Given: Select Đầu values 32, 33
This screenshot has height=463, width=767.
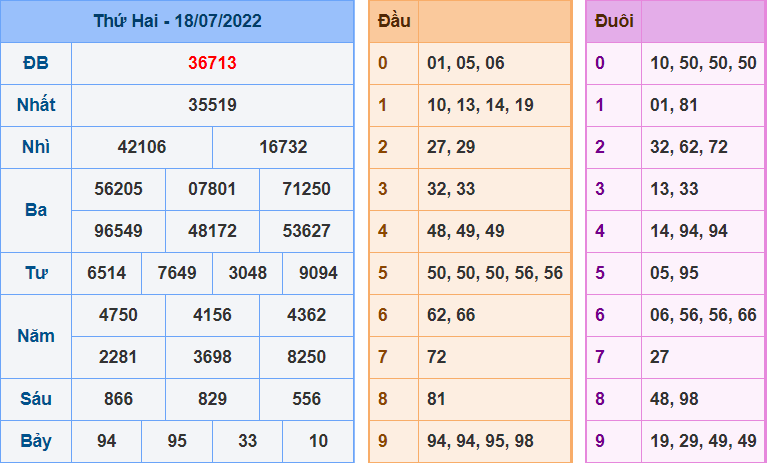Looking at the screenshot, I should (x=451, y=189).
